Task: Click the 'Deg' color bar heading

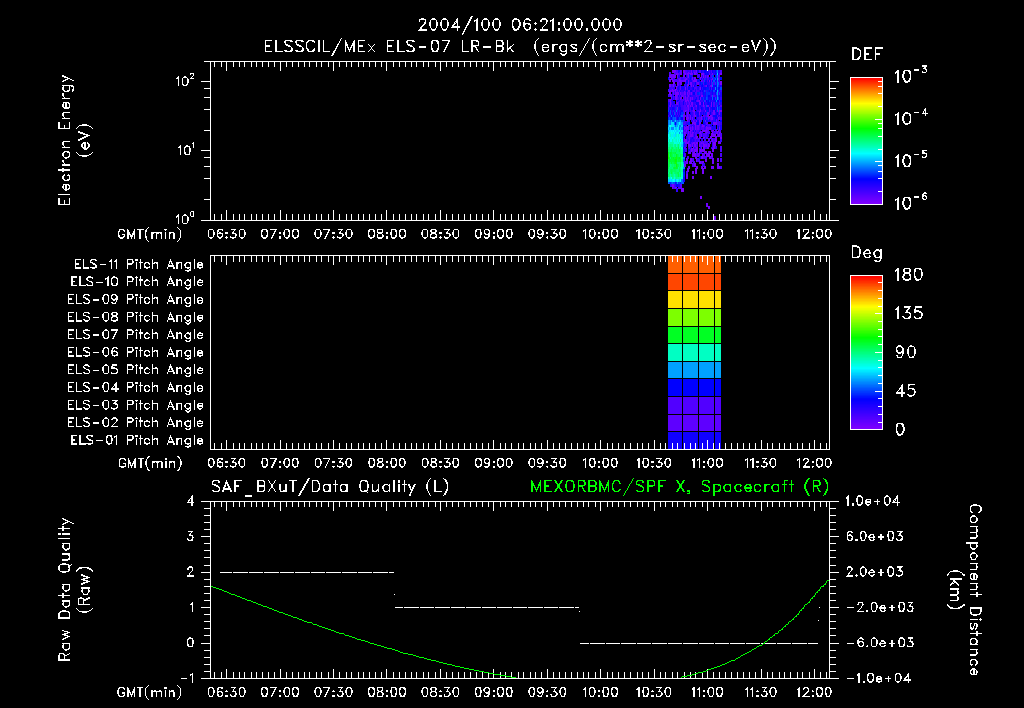Action: 867,253
